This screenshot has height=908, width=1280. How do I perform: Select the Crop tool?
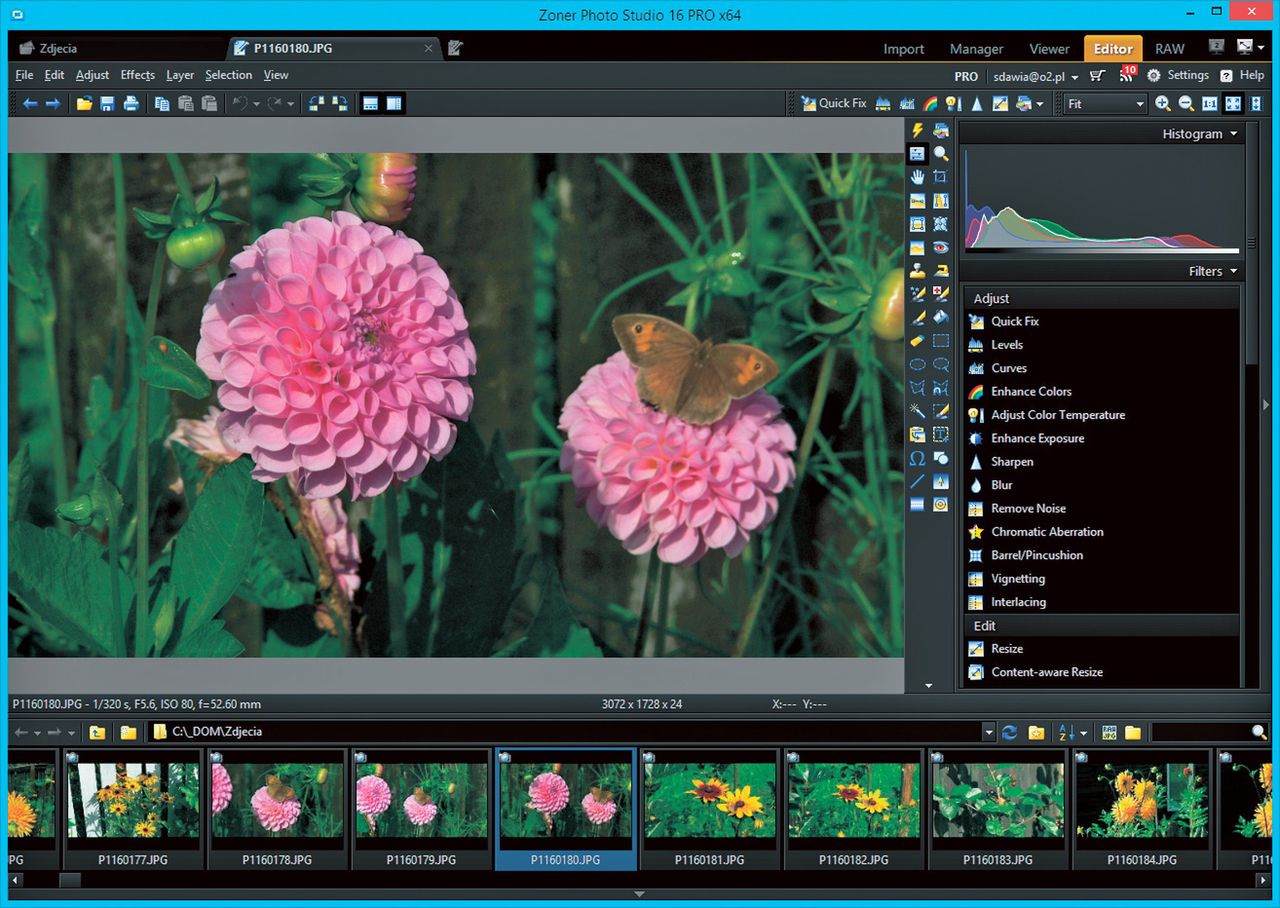(x=940, y=177)
